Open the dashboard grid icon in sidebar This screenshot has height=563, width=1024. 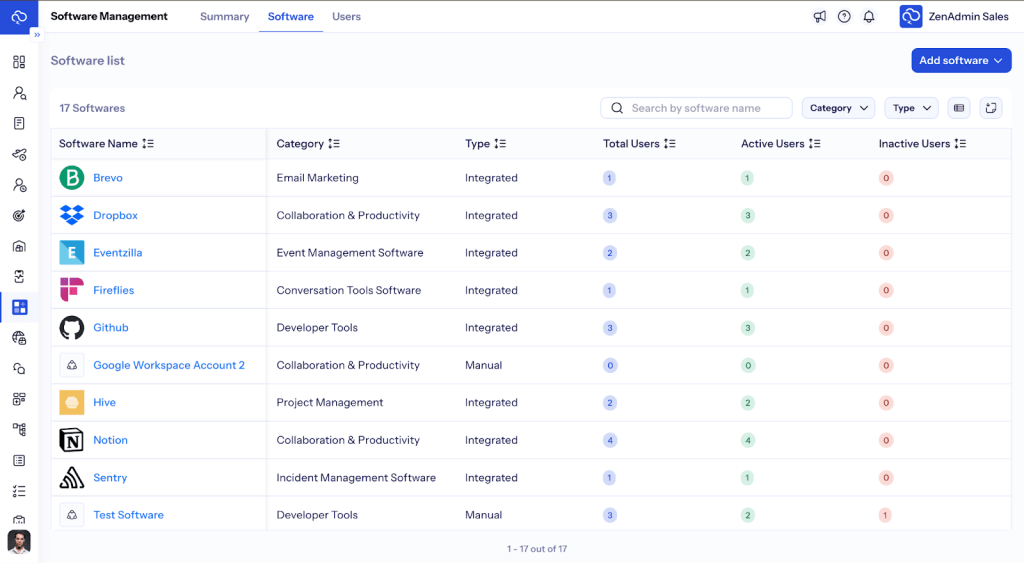[x=19, y=62]
